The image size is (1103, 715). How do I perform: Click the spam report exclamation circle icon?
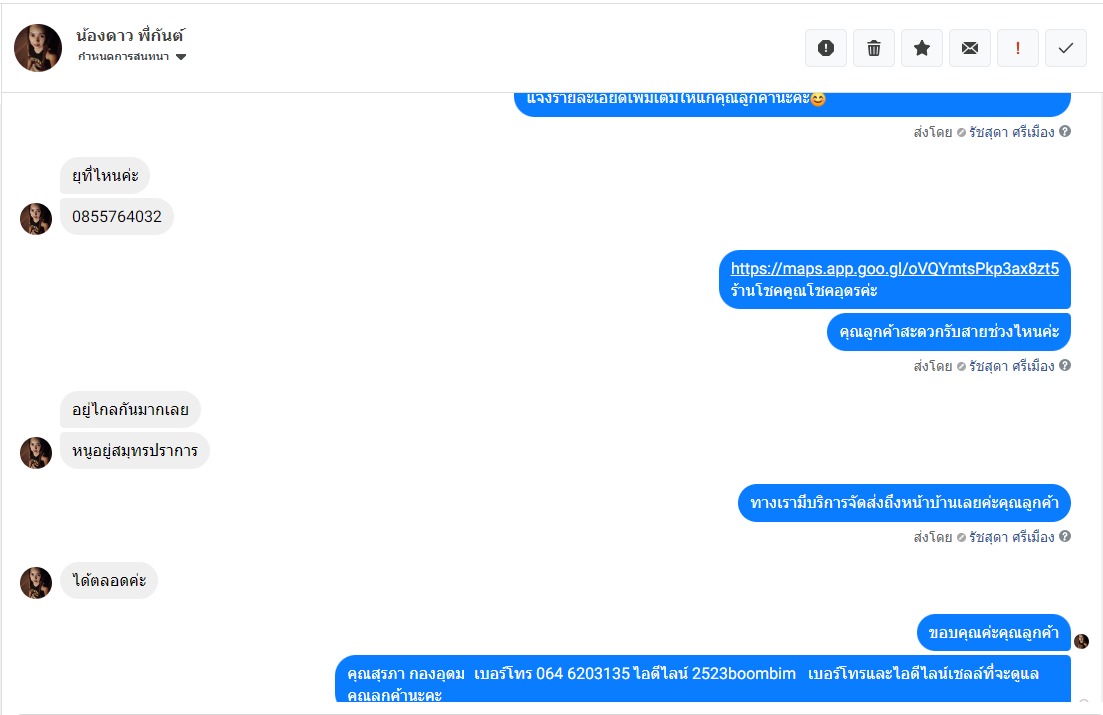pos(826,48)
